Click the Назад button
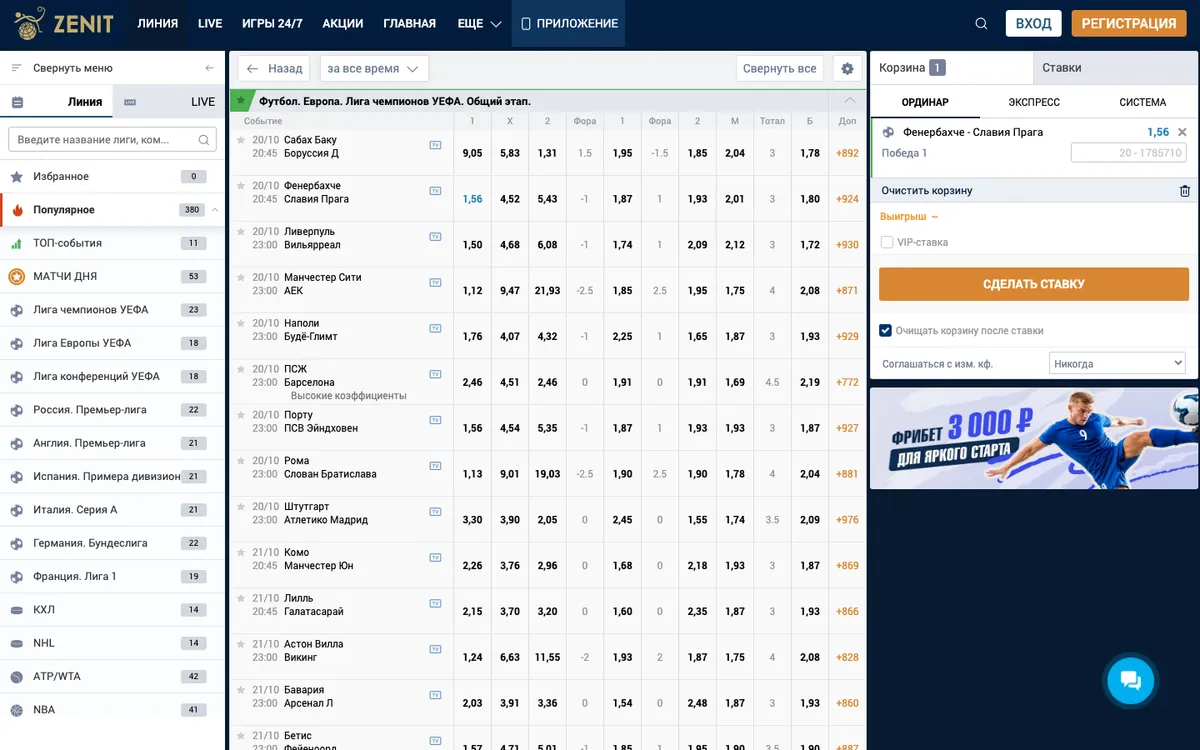1200x750 pixels. (x=275, y=68)
